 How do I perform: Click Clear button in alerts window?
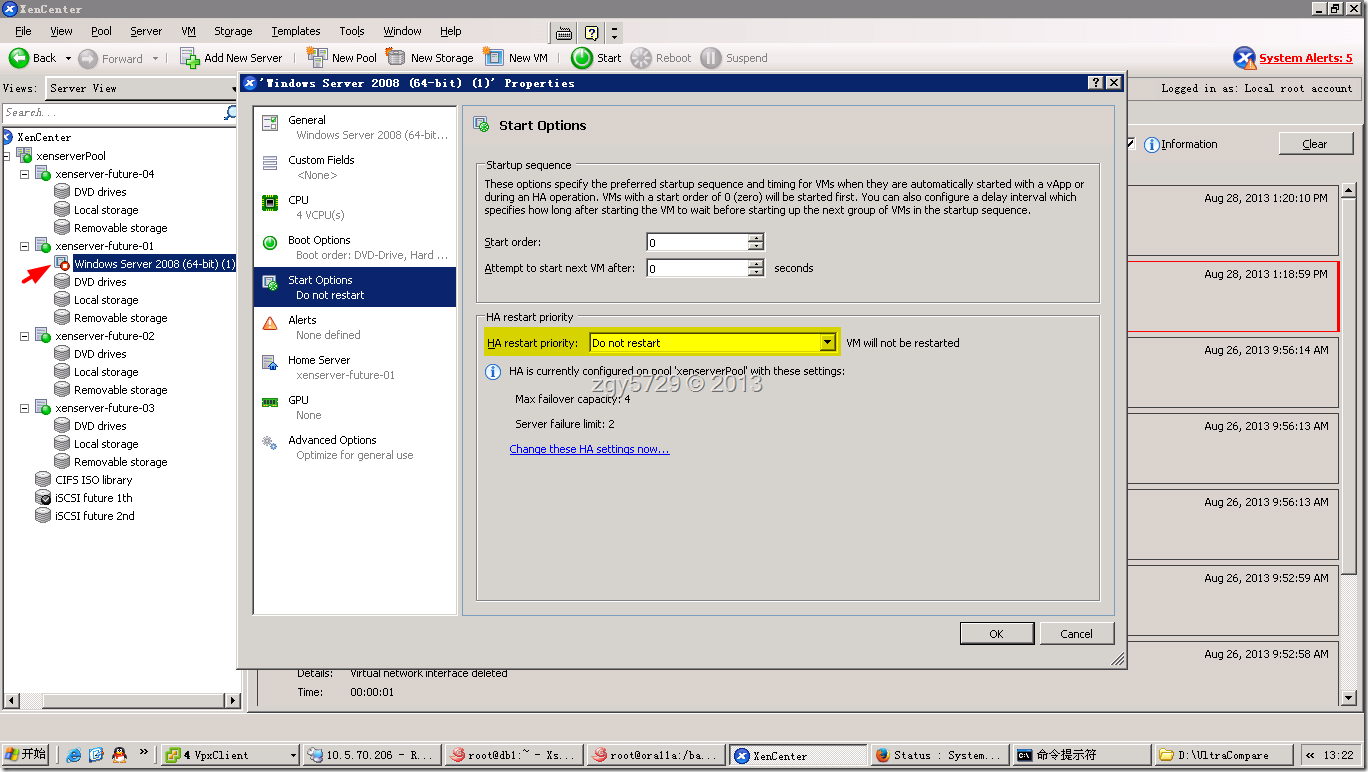[x=1315, y=144]
